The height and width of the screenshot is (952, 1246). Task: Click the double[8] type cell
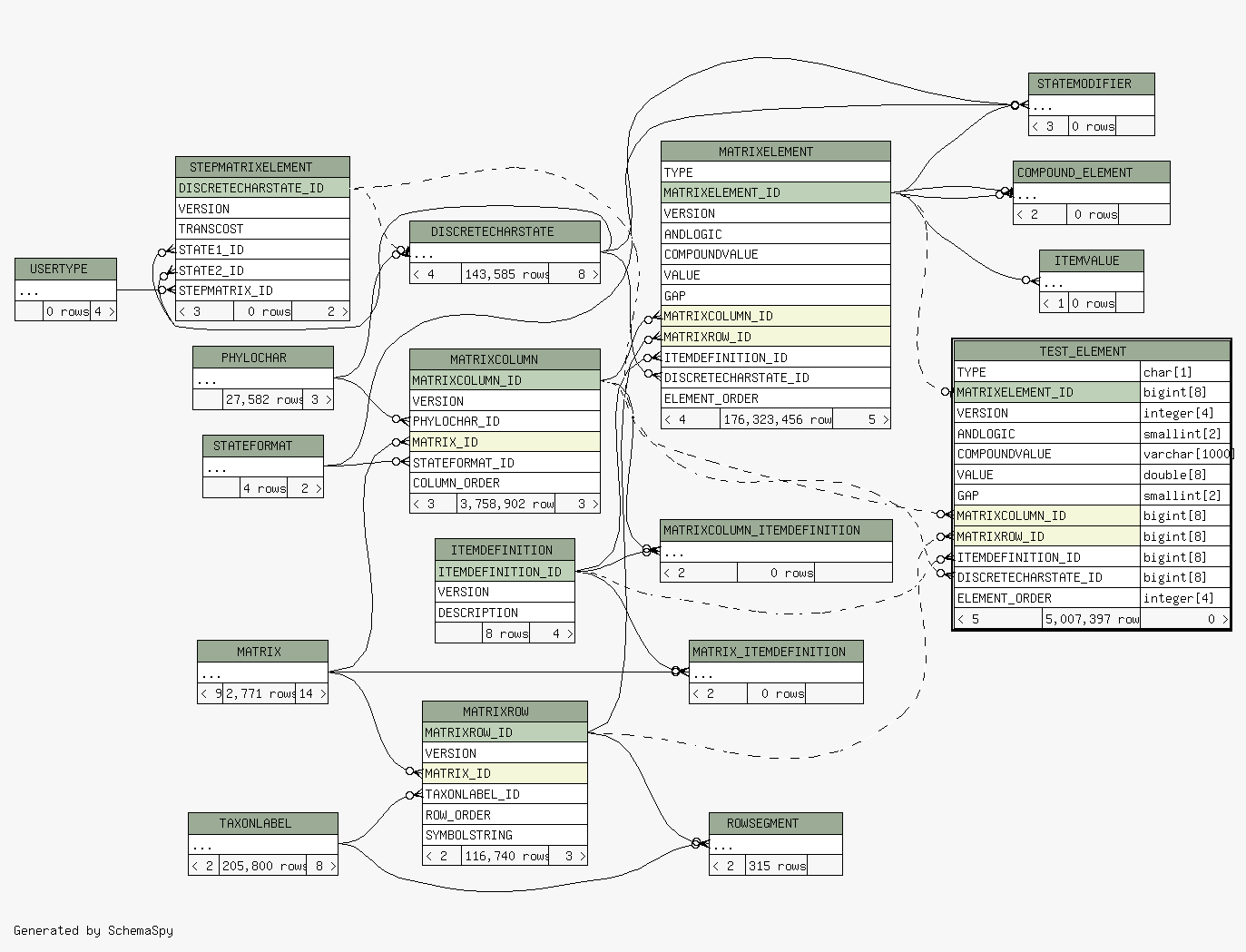pyautogui.click(x=1185, y=475)
